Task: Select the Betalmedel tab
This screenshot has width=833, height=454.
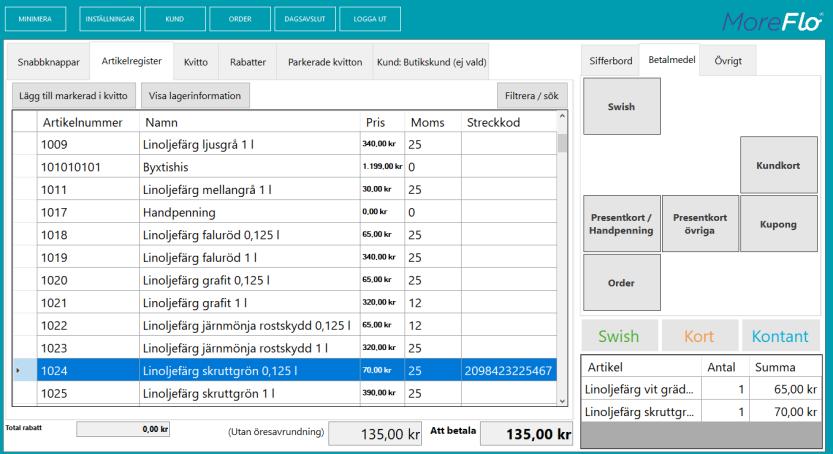Action: coord(672,60)
